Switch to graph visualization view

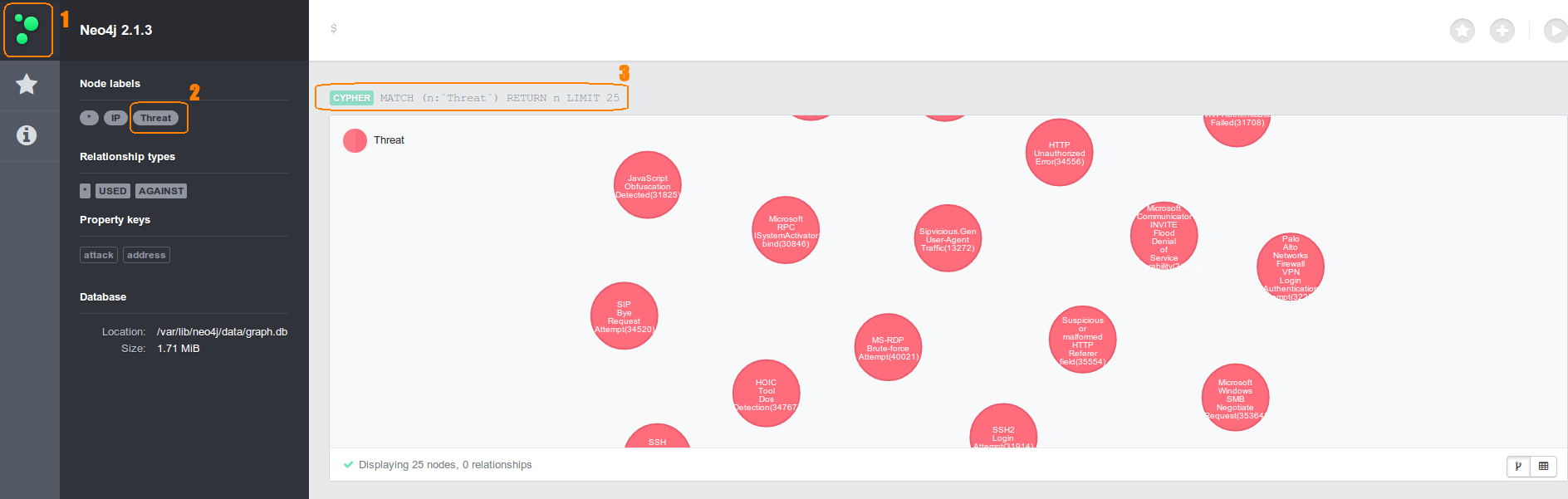click(x=1518, y=466)
